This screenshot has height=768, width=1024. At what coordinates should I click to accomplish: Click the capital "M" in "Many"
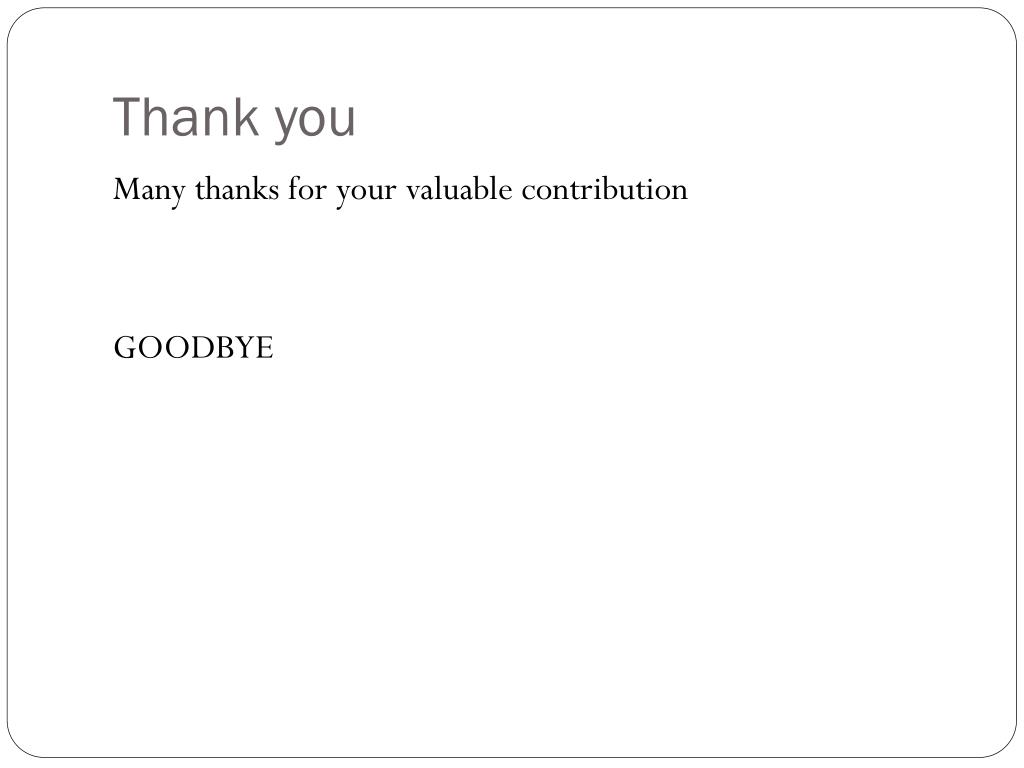point(127,189)
